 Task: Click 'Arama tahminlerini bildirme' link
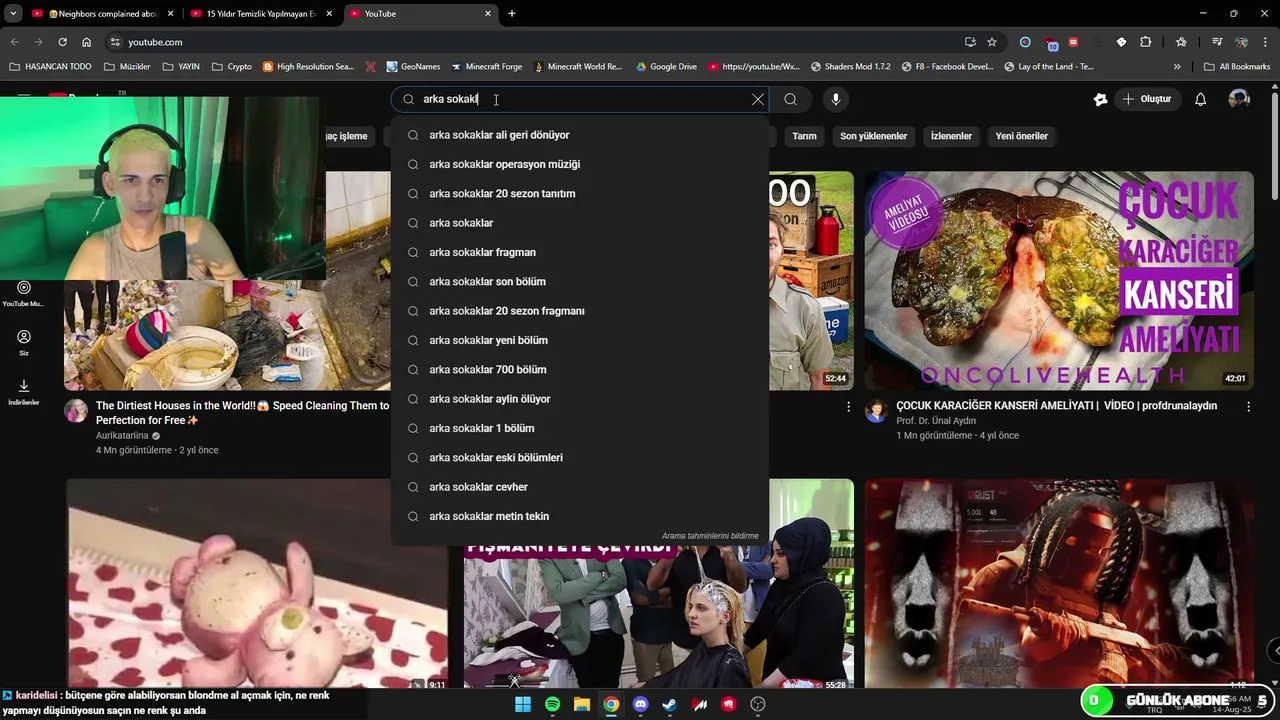710,536
